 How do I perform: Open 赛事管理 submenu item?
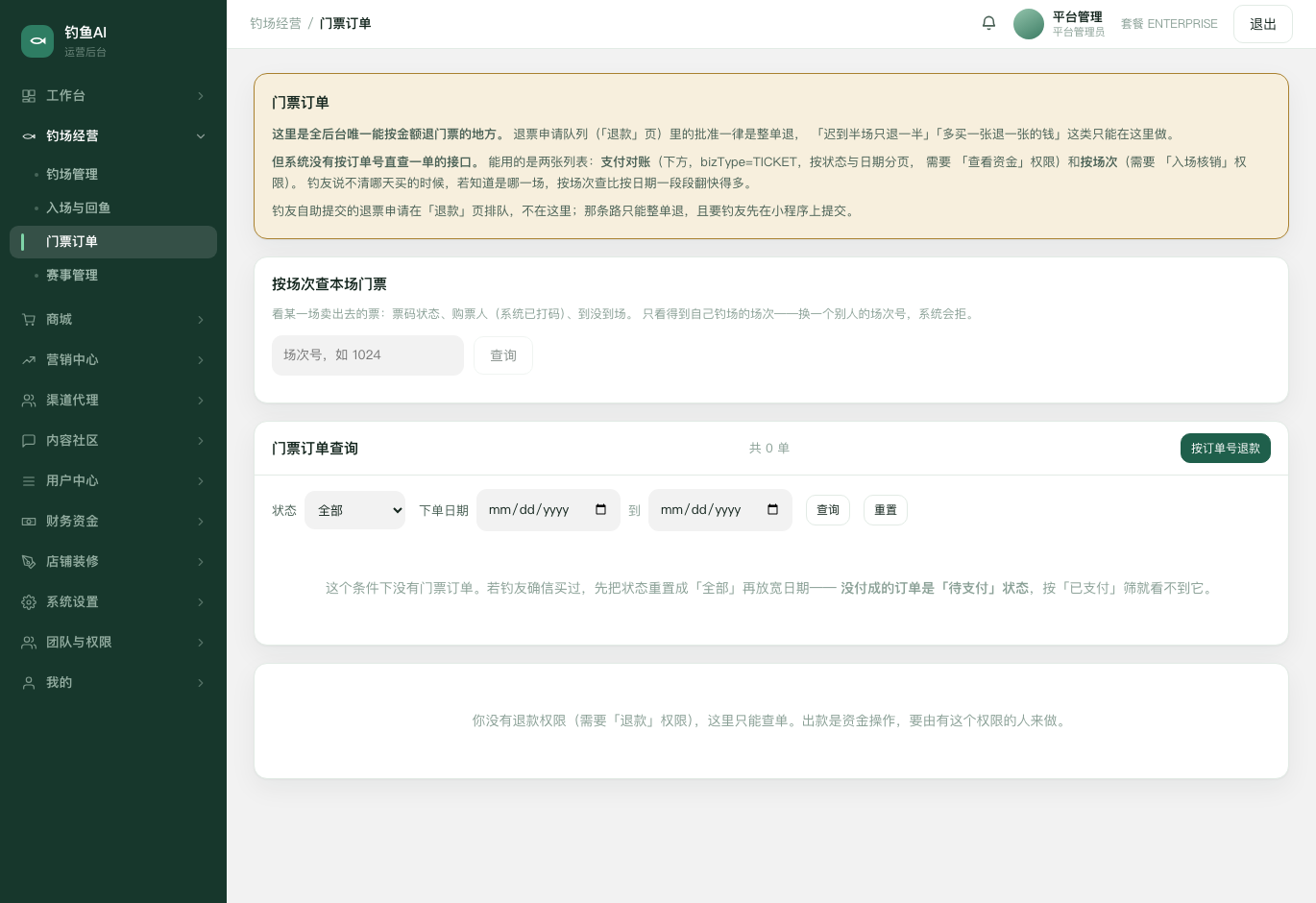pyautogui.click(x=113, y=276)
